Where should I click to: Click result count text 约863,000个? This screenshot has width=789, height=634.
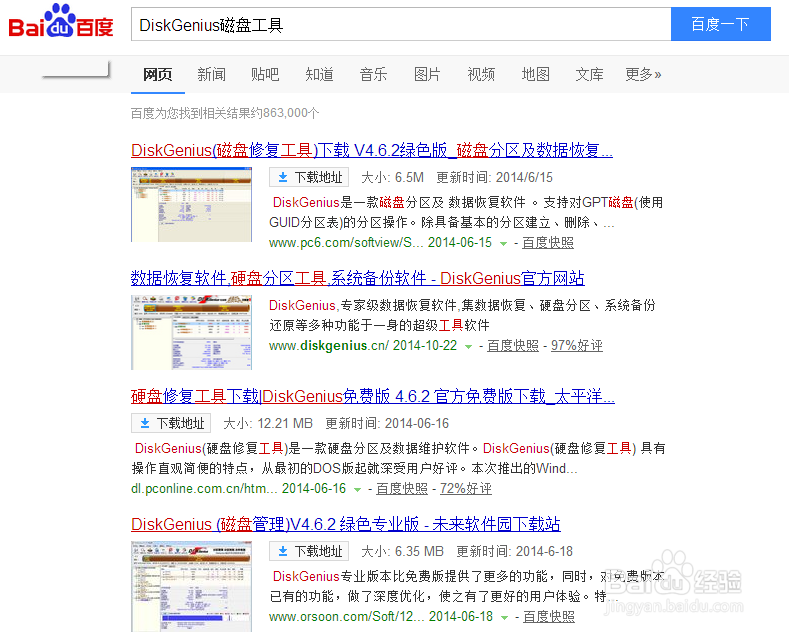(285, 113)
